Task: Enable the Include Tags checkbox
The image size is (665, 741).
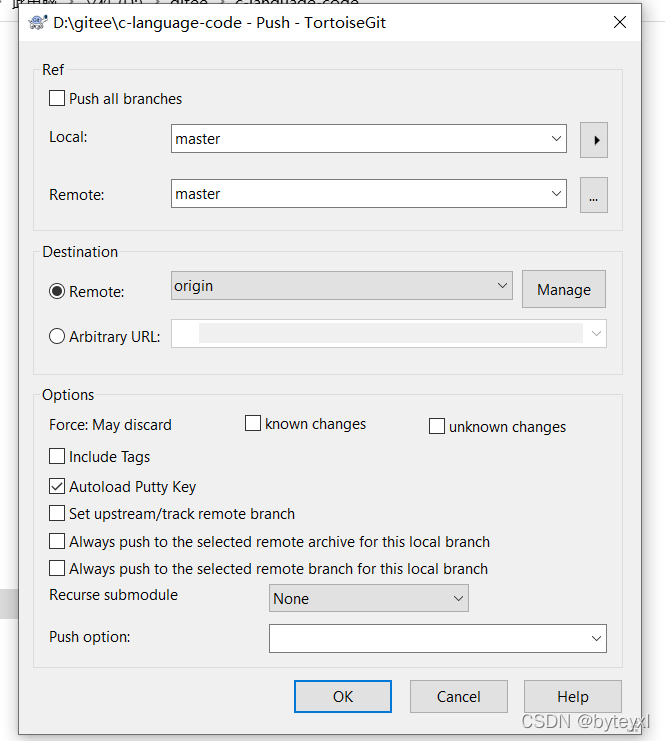Action: point(57,457)
